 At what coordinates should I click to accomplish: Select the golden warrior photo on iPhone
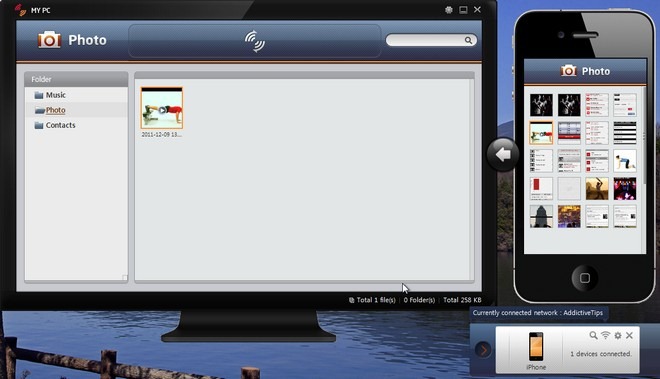(x=597, y=189)
